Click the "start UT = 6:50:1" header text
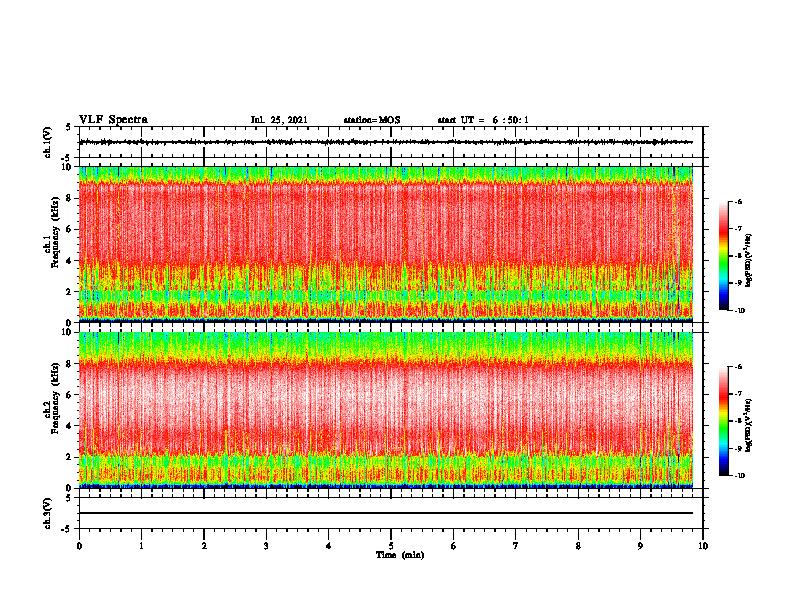The height and width of the screenshot is (612, 792). [x=483, y=120]
